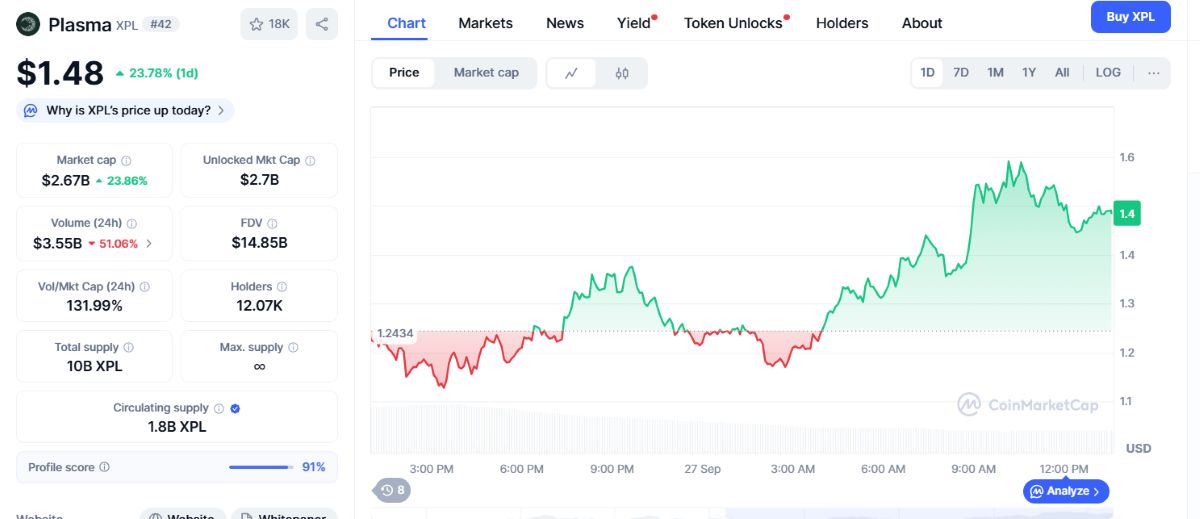Click Max. supply info icon
Viewport: 1200px width, 519px height.
point(293,348)
